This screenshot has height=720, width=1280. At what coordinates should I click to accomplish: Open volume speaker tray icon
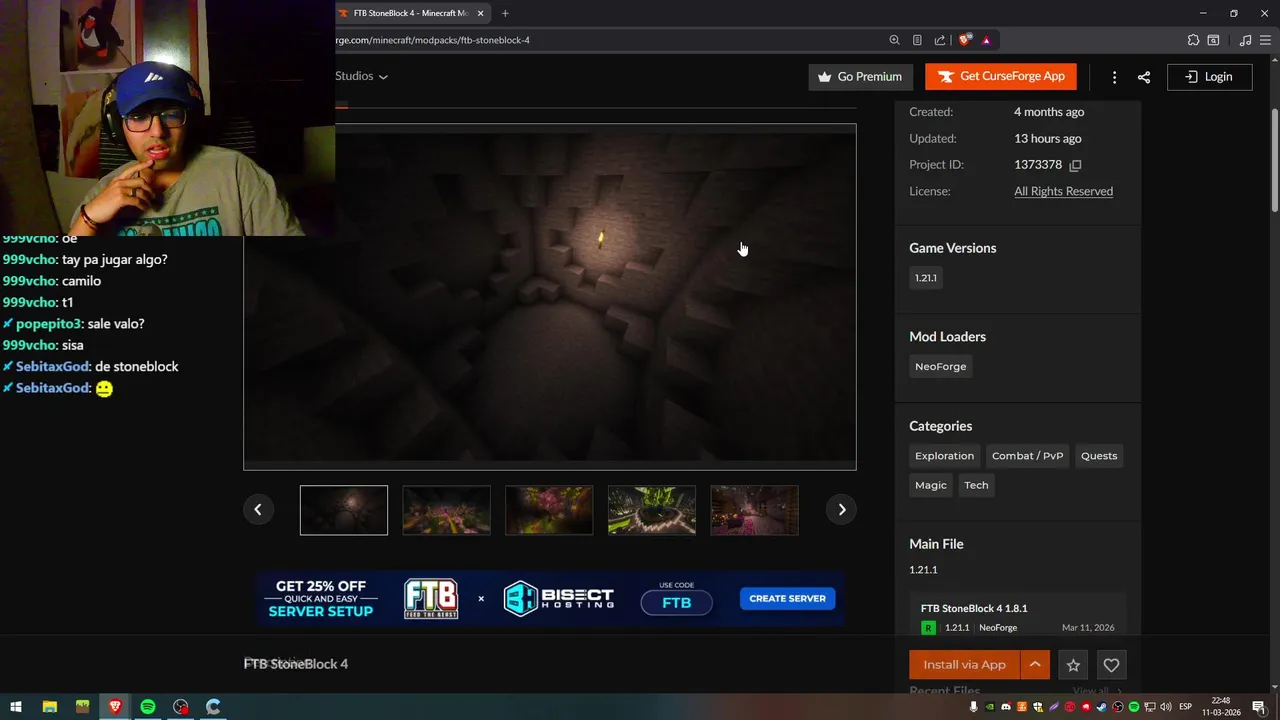point(1165,707)
